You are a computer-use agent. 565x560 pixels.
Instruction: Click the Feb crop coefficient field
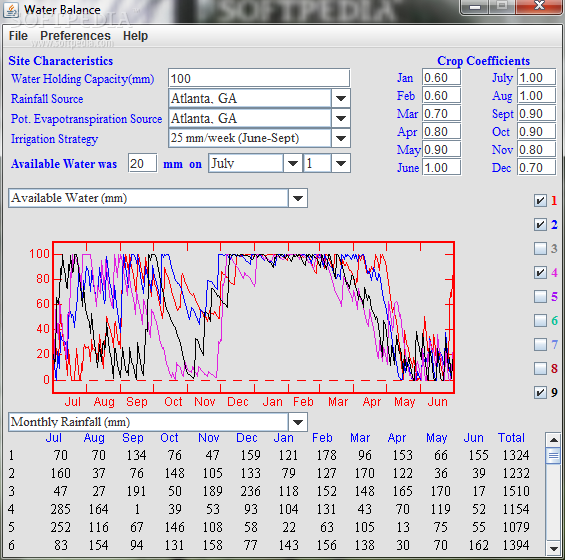[x=441, y=95]
